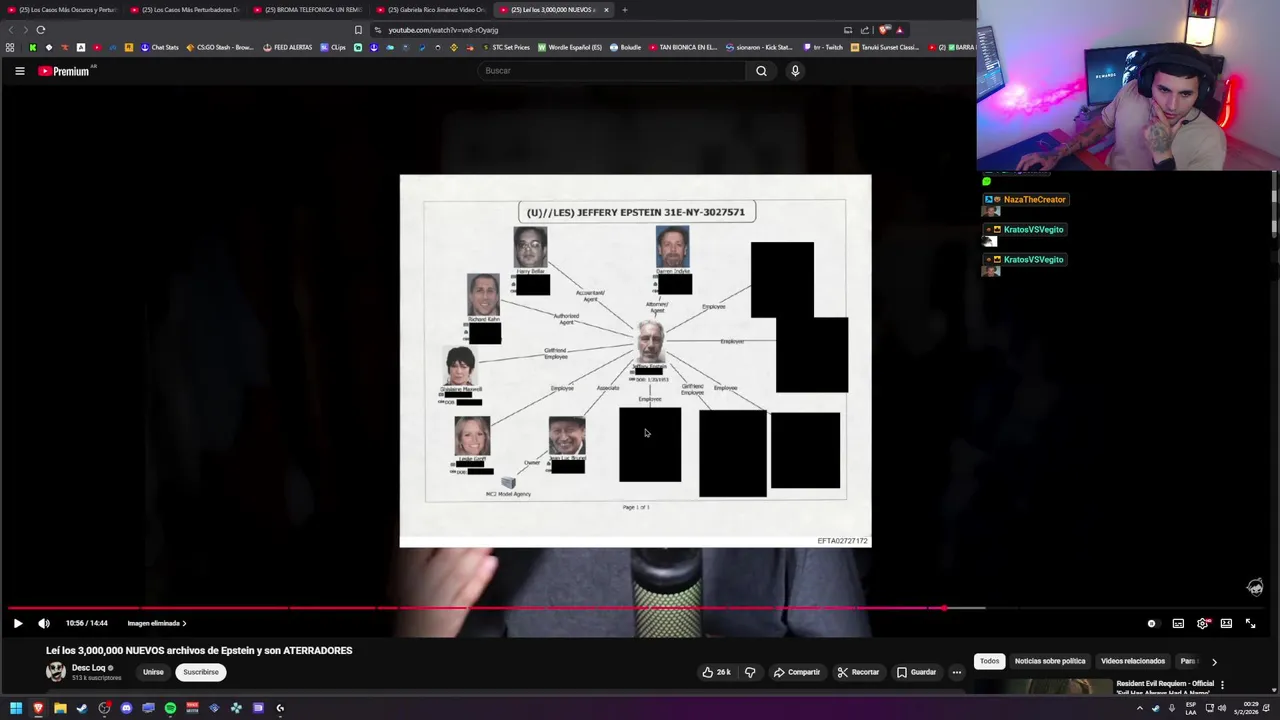Screen dimensions: 1280x720
Task: Go to YouTube Premium home logo
Action: pos(65,71)
